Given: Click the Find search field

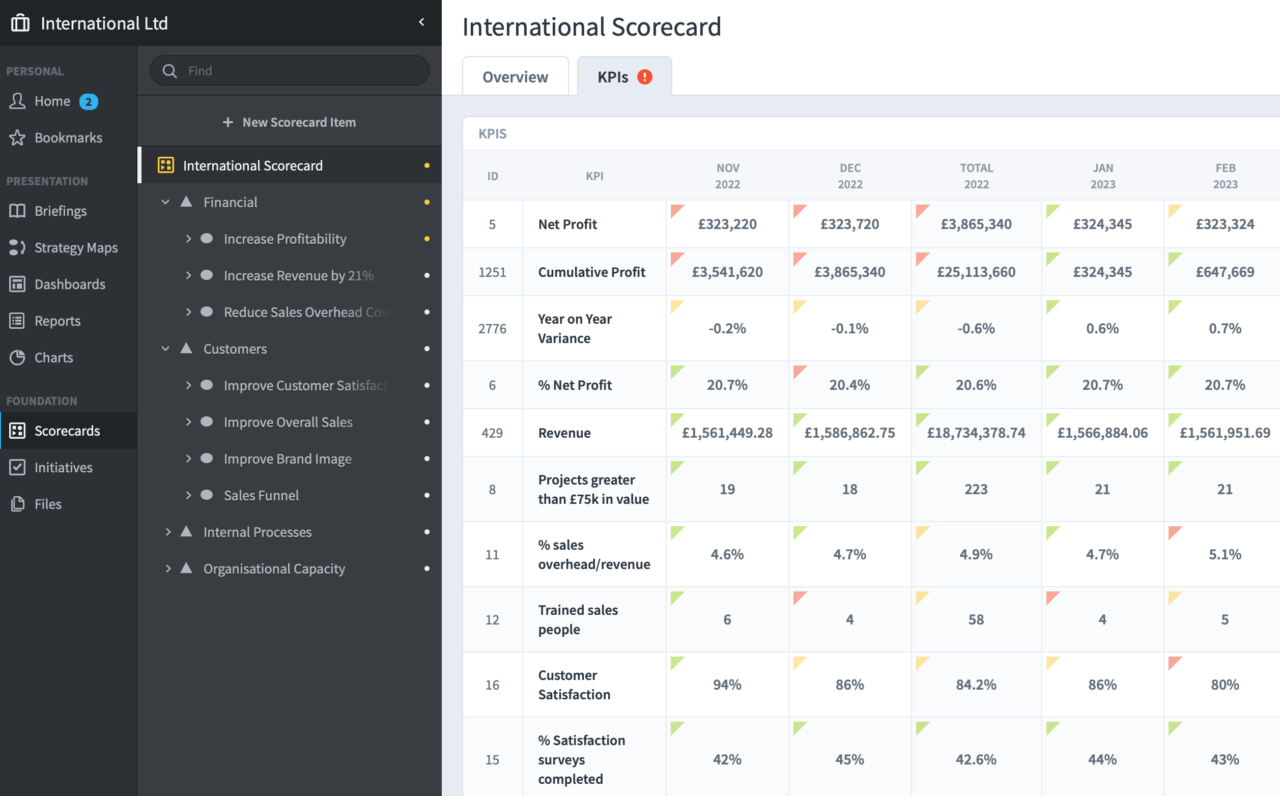Looking at the screenshot, I should (289, 70).
